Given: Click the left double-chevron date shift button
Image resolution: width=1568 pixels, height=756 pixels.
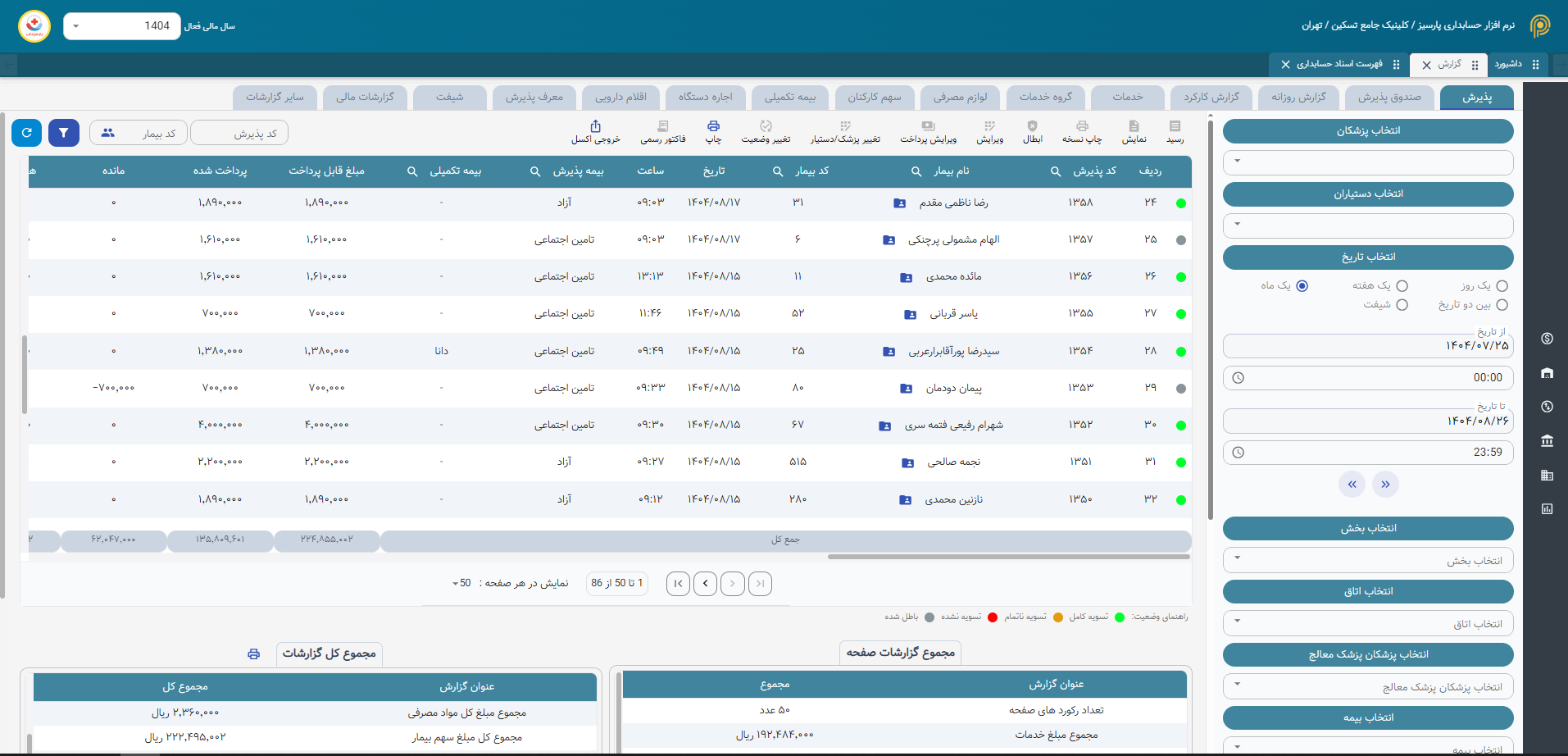Looking at the screenshot, I should pyautogui.click(x=1352, y=485).
